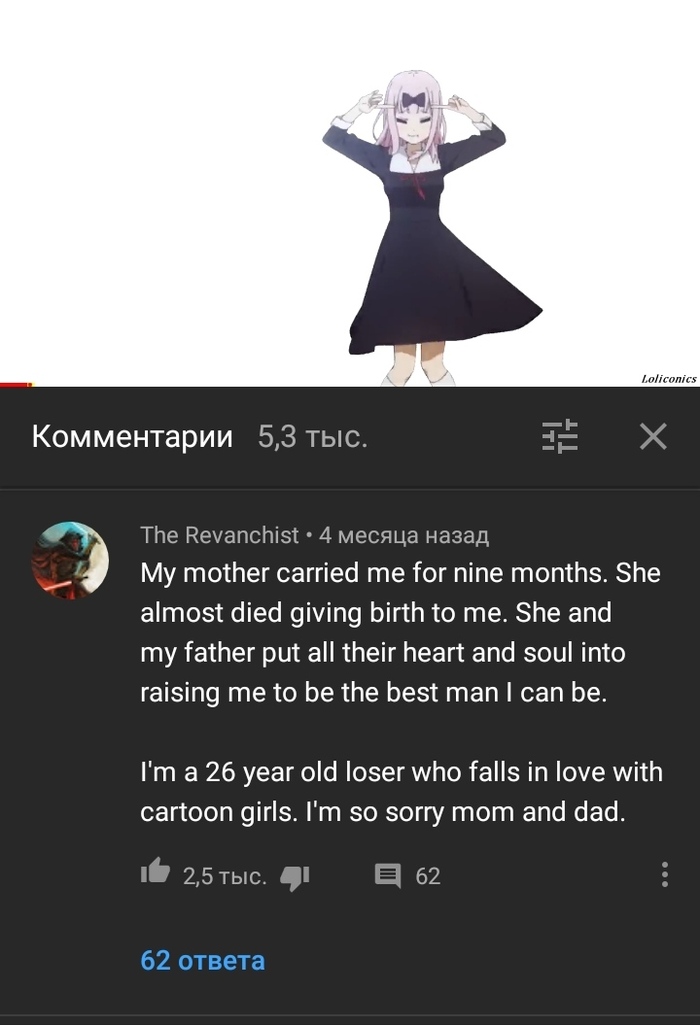Click the reply count 62 beside bubble
The width and height of the screenshot is (700, 1025).
point(428,876)
